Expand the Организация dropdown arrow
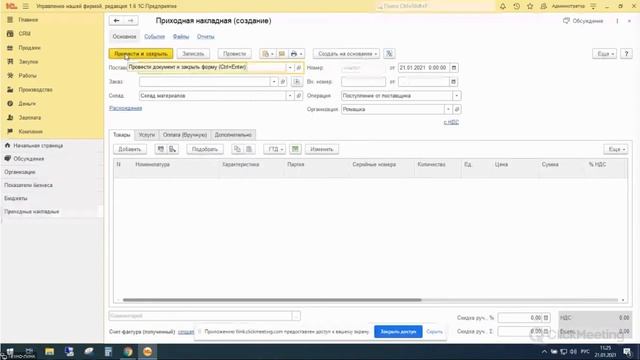The width and height of the screenshot is (640, 360). click(448, 109)
